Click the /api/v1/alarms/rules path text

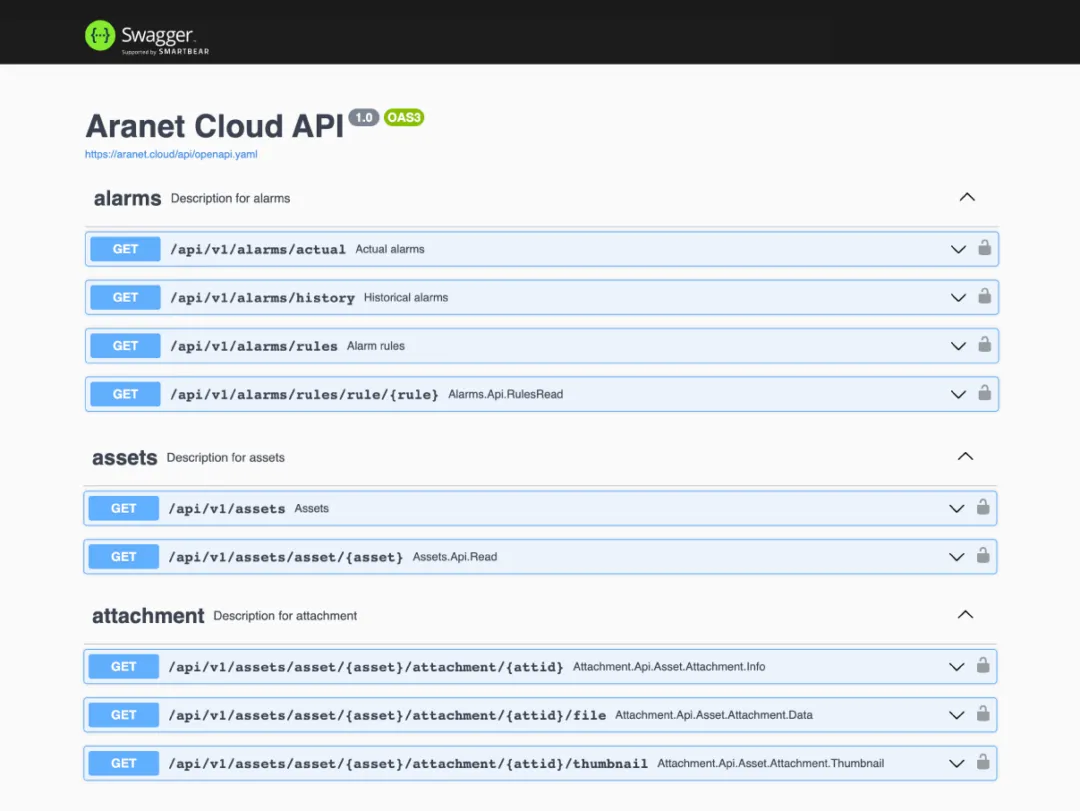point(253,346)
